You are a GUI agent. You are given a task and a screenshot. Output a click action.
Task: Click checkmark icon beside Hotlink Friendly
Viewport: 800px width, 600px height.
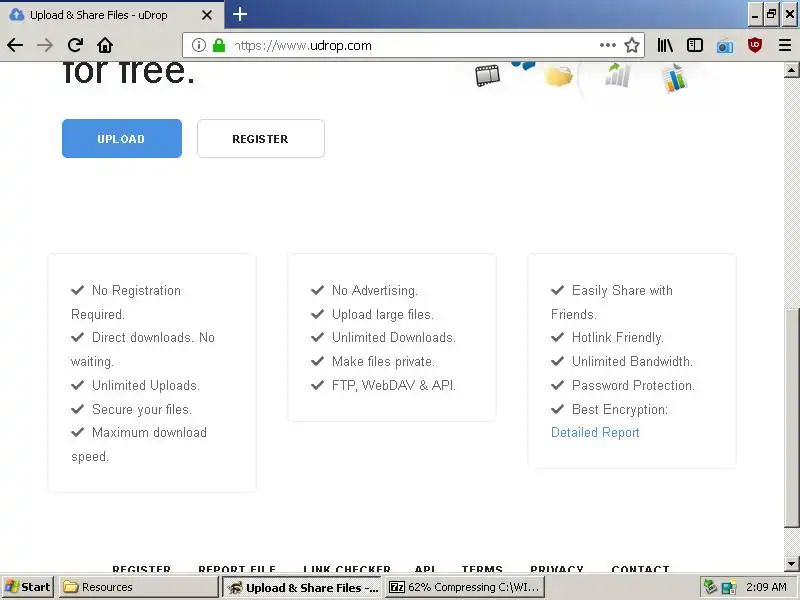coord(558,337)
